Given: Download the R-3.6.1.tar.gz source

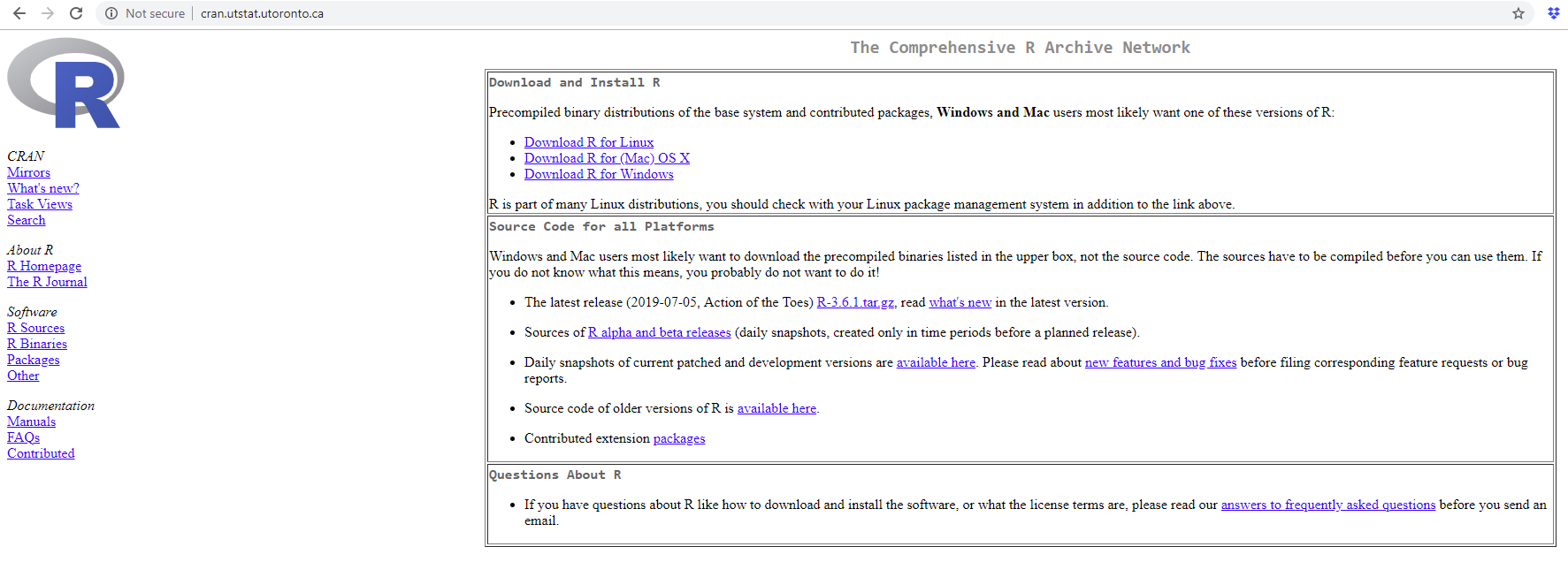Looking at the screenshot, I should [855, 302].
